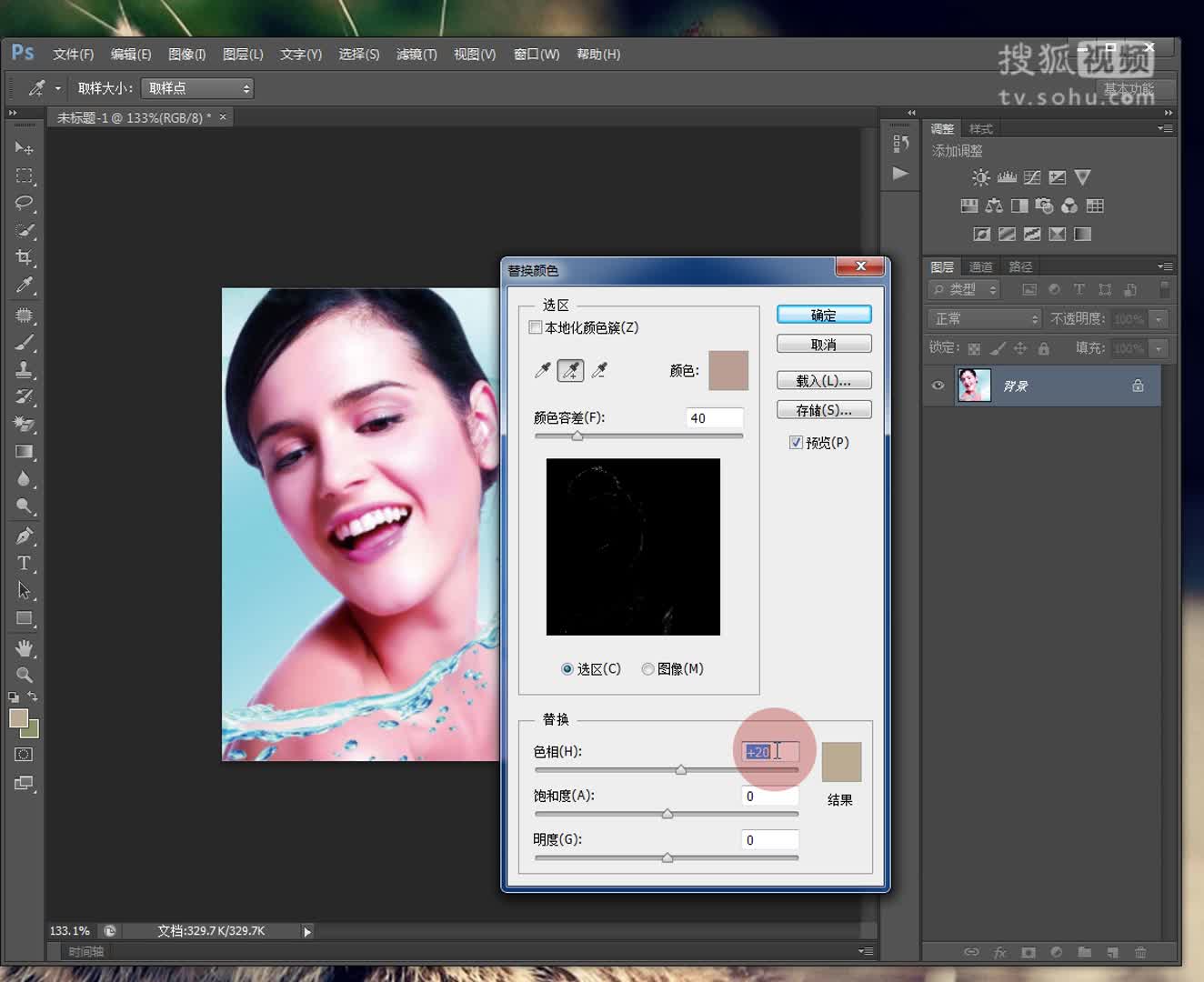Open the File menu
Screen dimensions: 1204x982
pos(73,55)
